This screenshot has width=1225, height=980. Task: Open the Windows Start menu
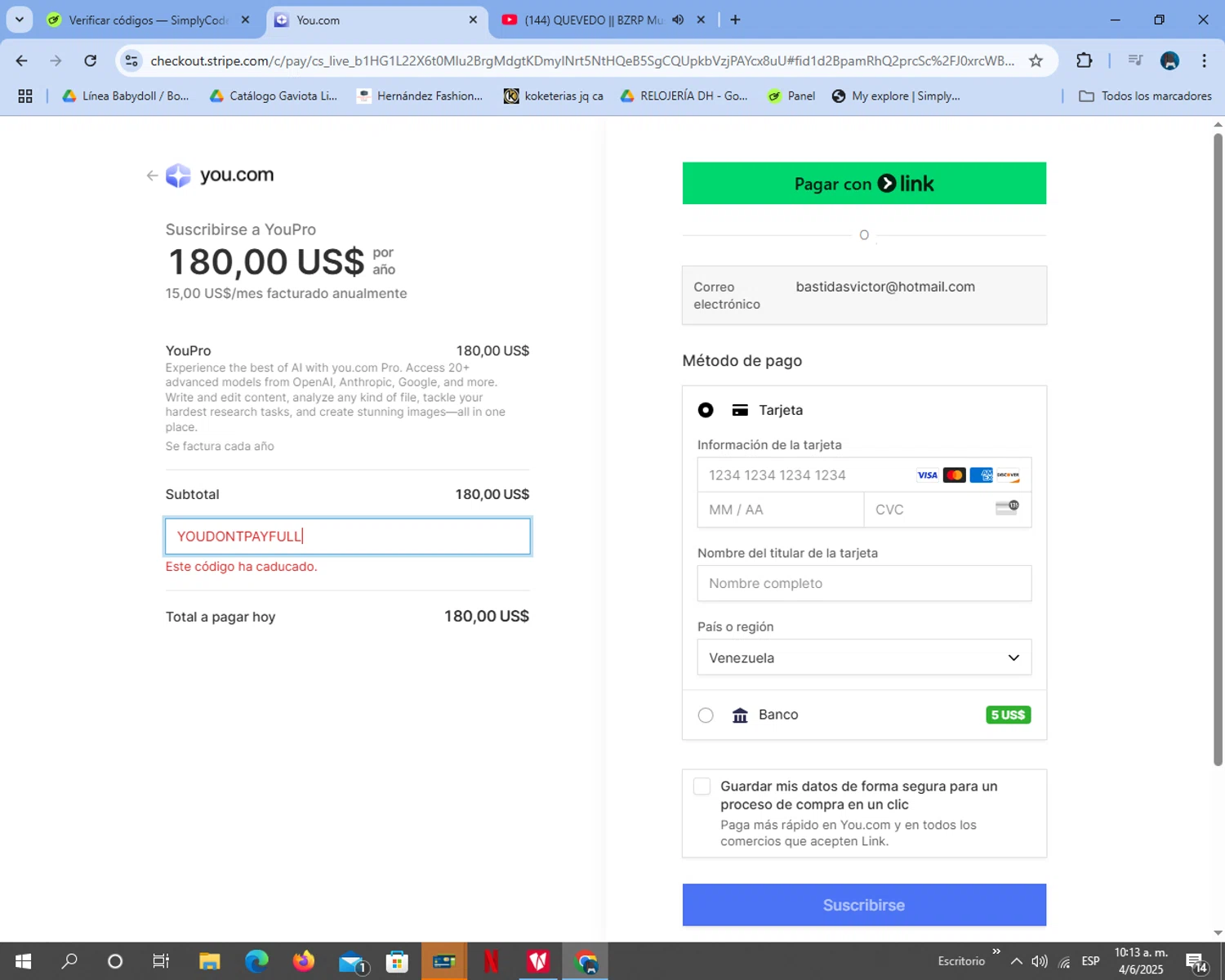pos(23,961)
